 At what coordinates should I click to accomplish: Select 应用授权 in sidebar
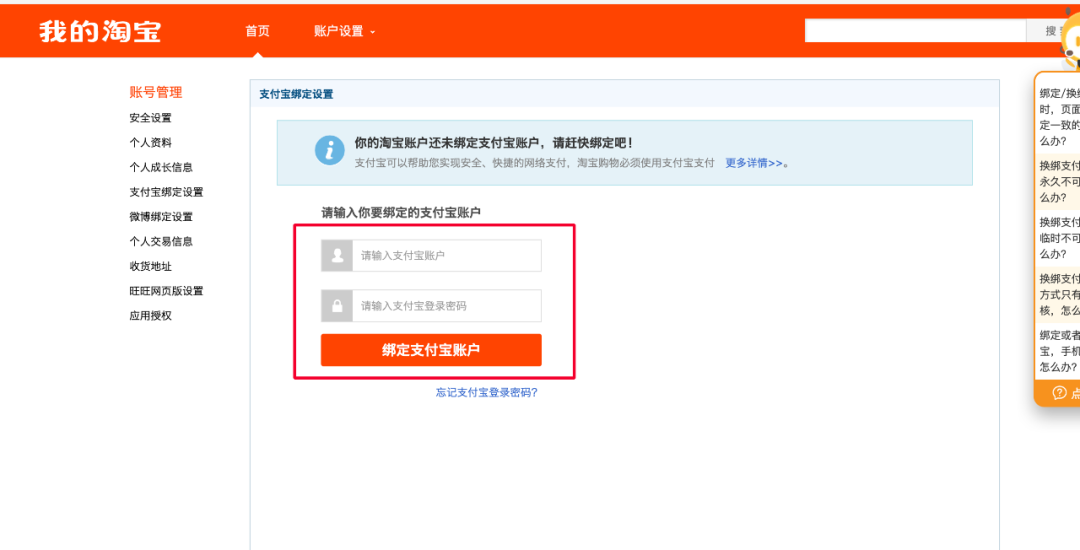[150, 316]
